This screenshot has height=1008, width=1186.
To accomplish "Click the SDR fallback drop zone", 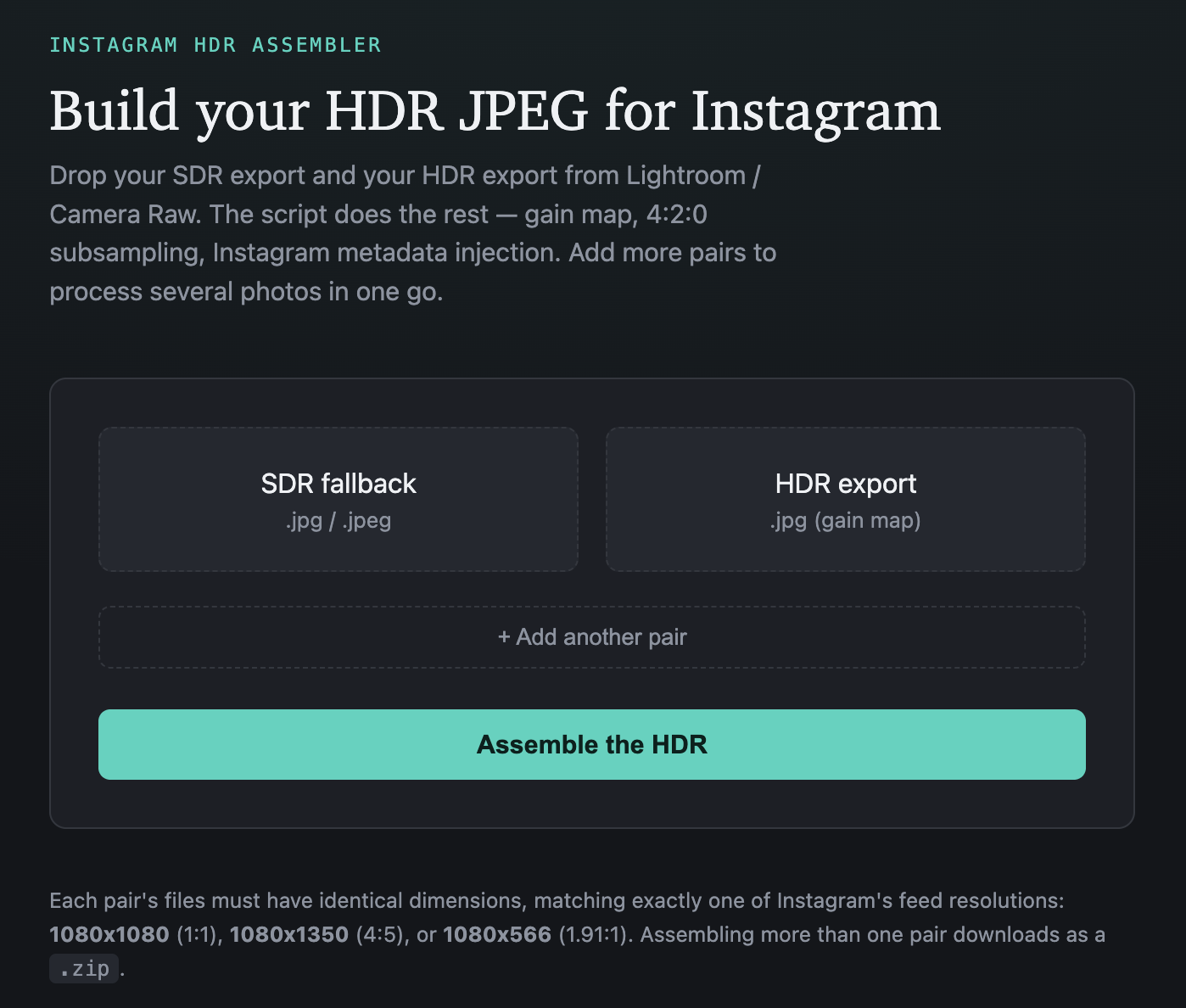I will 338,499.
